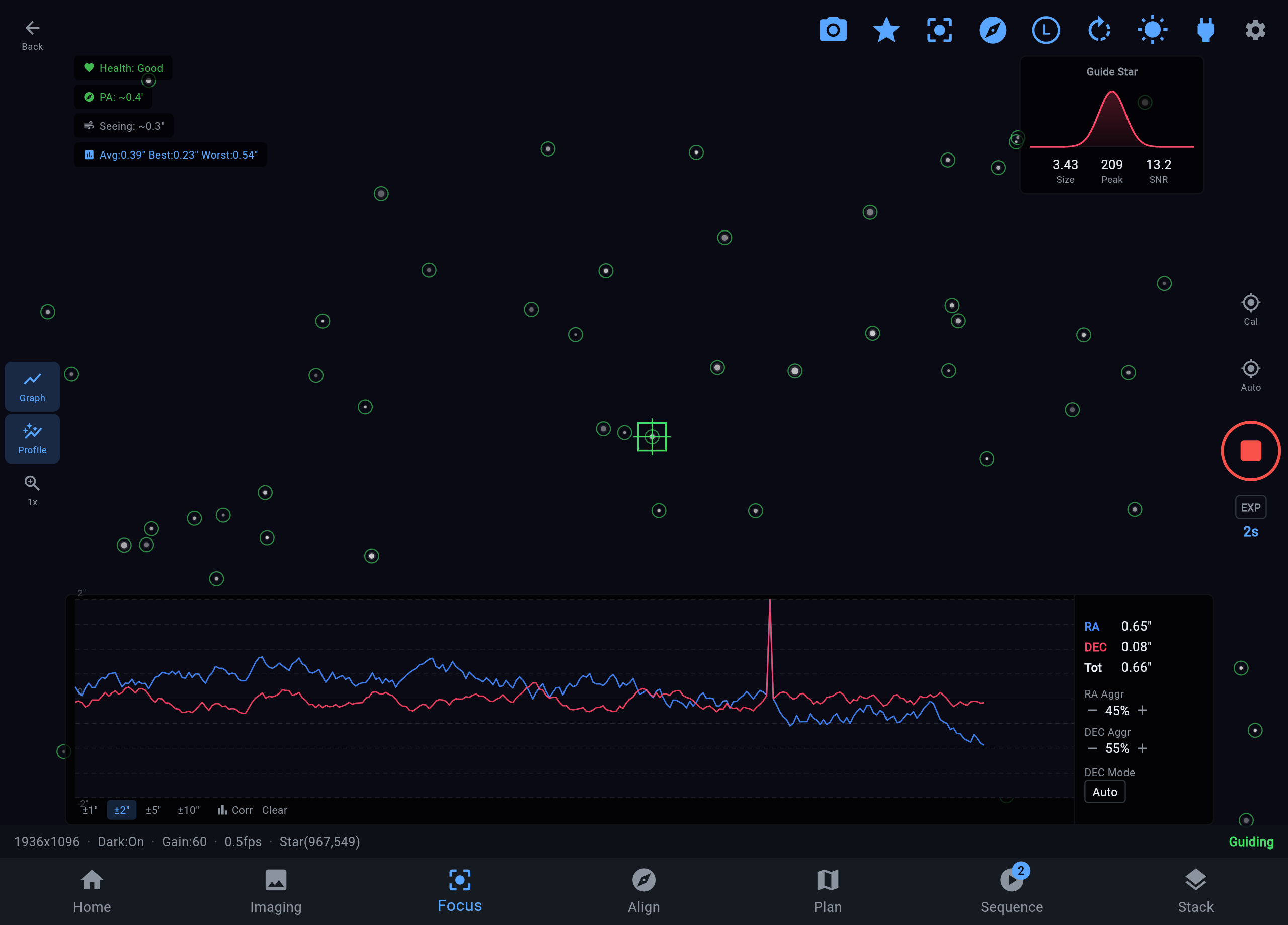Increase RA aggressiveness with plus
The width and height of the screenshot is (1288, 925).
click(x=1142, y=710)
